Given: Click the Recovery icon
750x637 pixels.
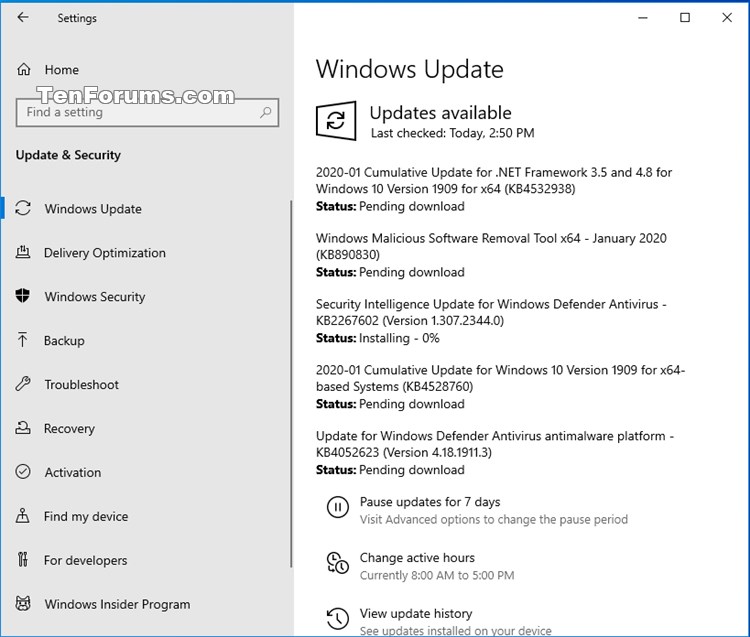Looking at the screenshot, I should 22,428.
